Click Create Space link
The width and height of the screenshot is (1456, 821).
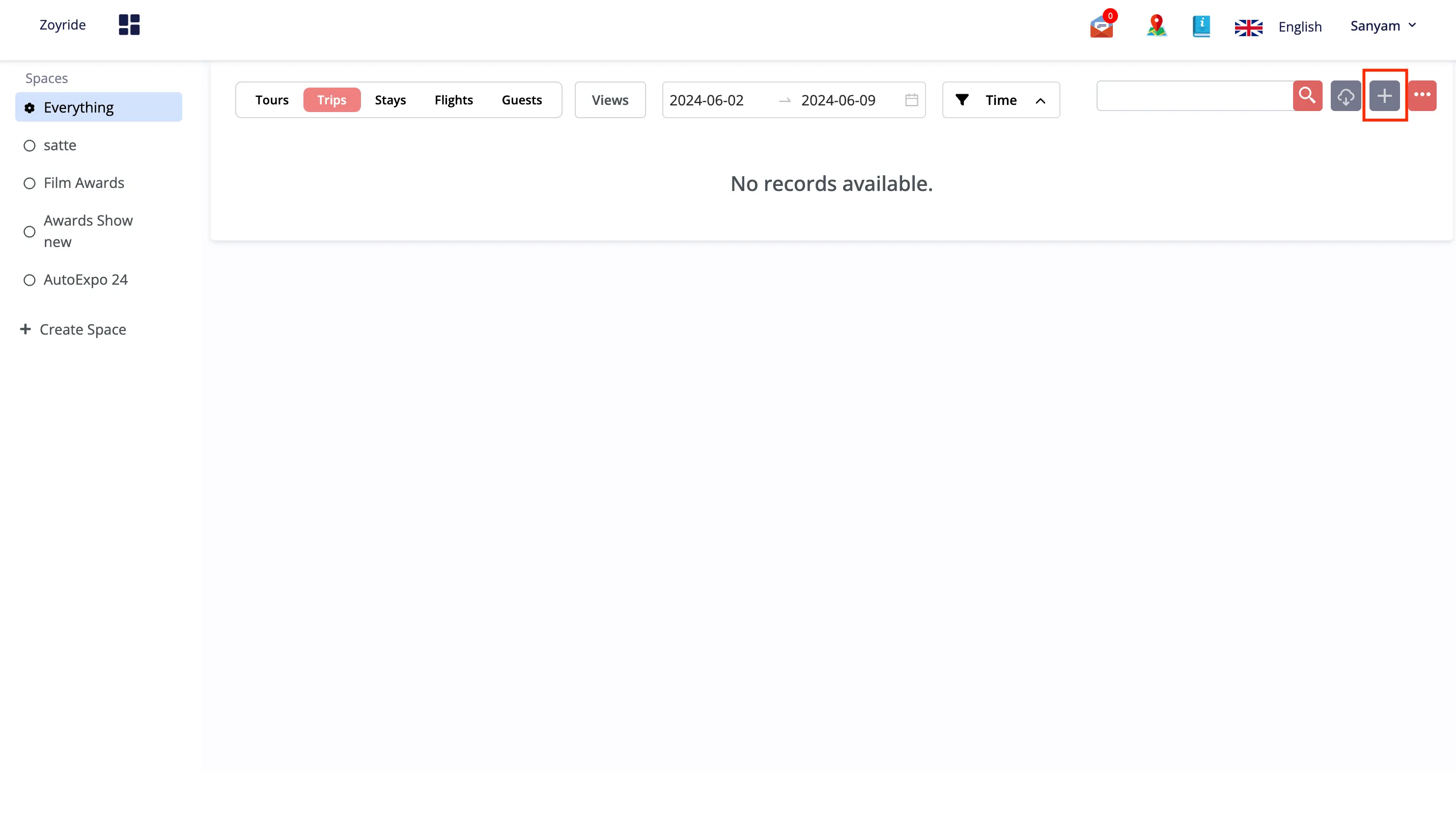coord(73,330)
